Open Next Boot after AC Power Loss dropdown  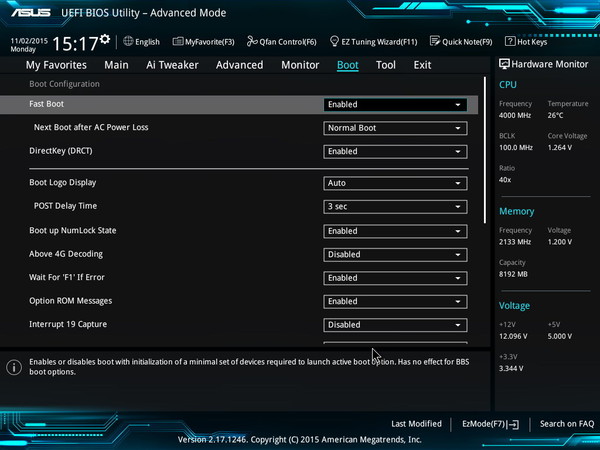point(395,128)
